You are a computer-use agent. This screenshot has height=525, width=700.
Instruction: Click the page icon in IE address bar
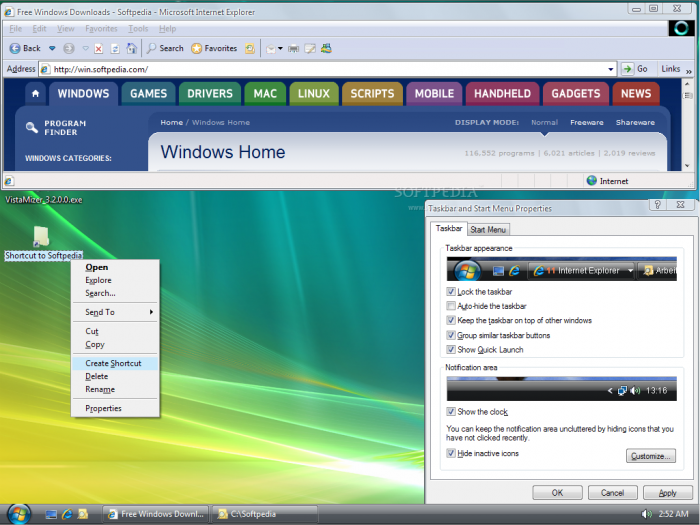tap(45, 69)
